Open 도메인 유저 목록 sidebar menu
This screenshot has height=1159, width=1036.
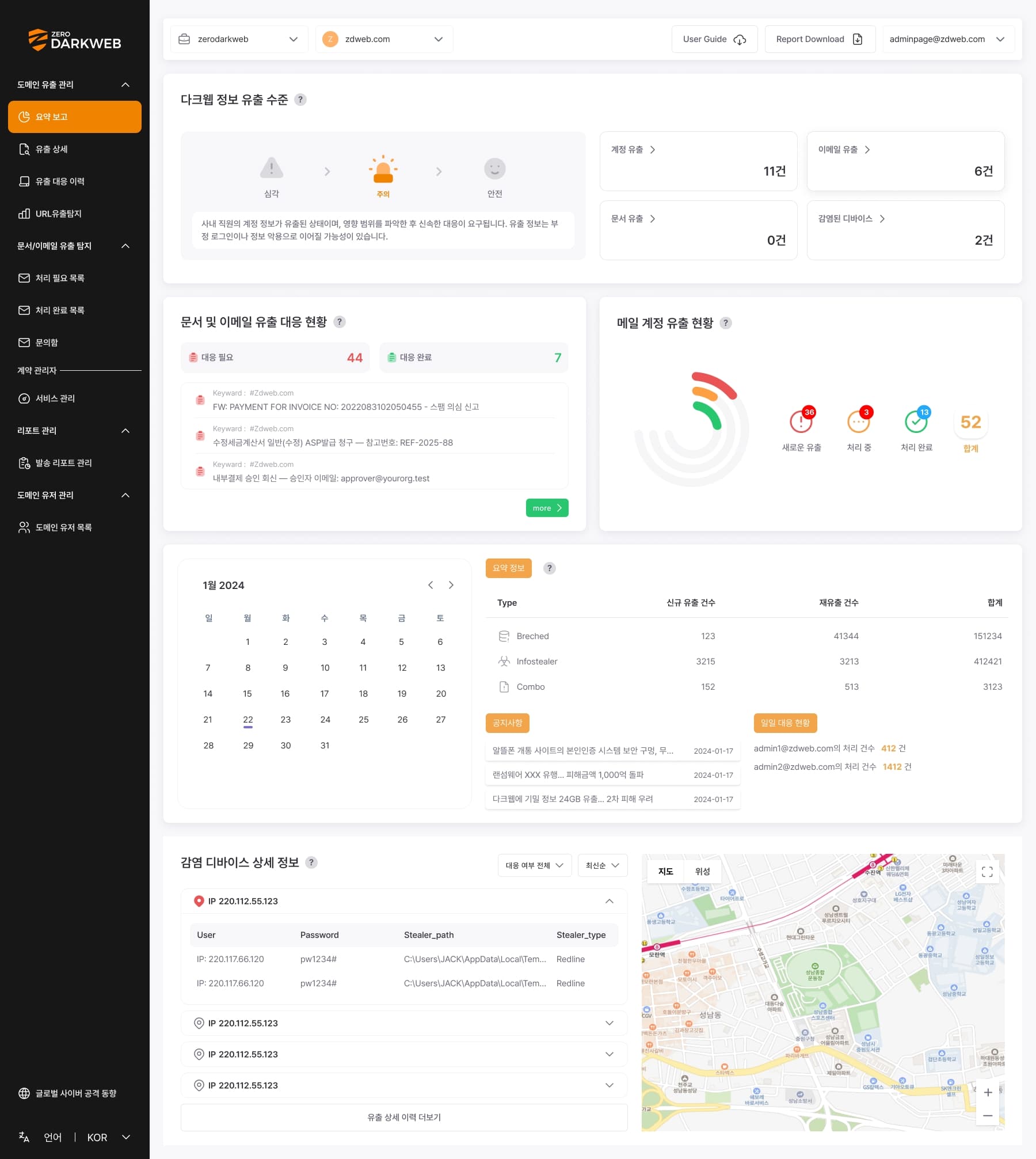75,527
